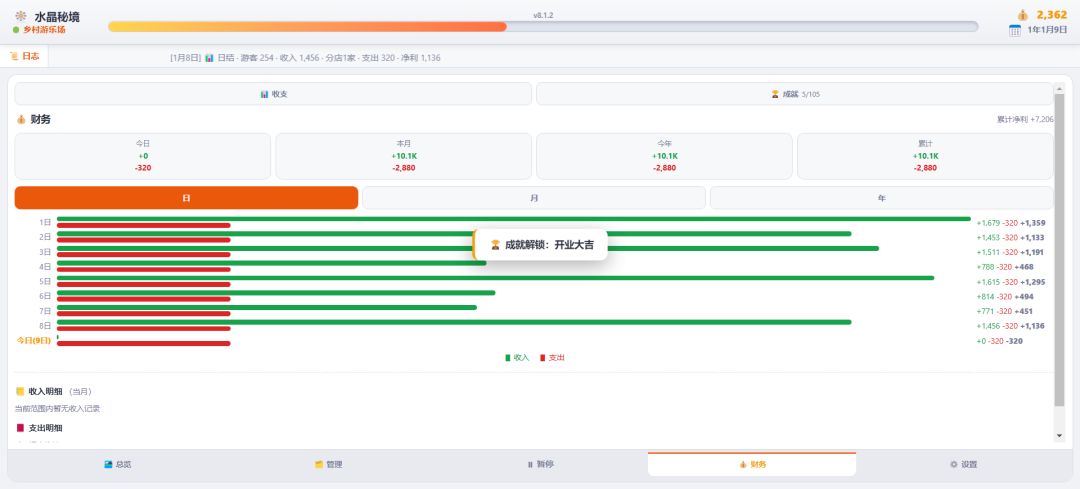The image size is (1080, 489).
Task: Open the 日志 log tab
Action: pyautogui.click(x=25, y=56)
